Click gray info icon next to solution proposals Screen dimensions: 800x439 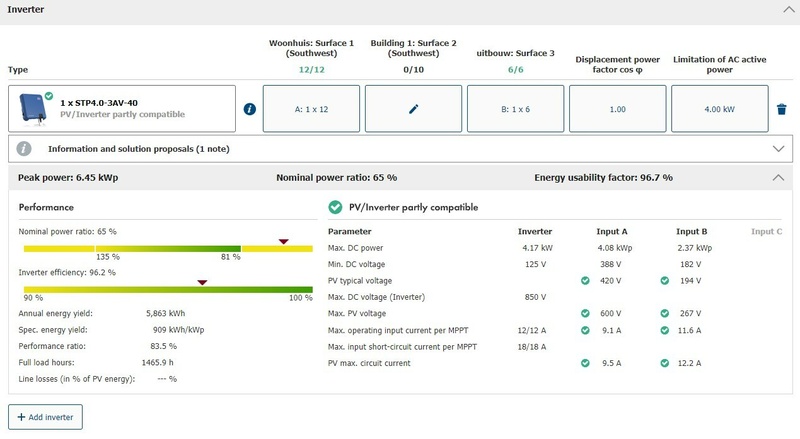(25, 148)
